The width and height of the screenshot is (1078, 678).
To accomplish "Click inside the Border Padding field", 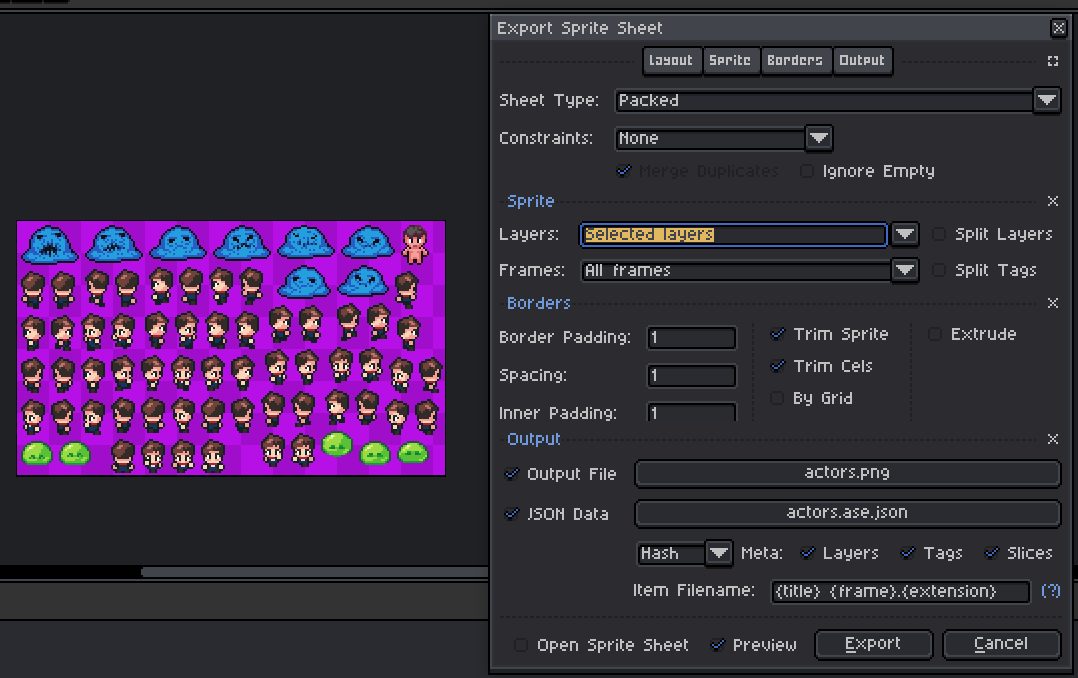I will point(690,337).
